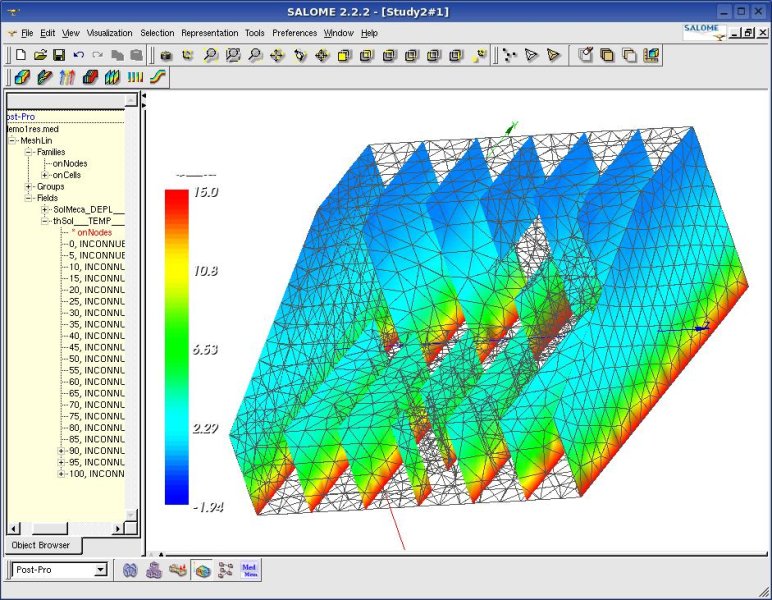Viewport: 772px width, 600px height.
Task: Toggle the trihedron axes display icon
Action: coord(188,55)
